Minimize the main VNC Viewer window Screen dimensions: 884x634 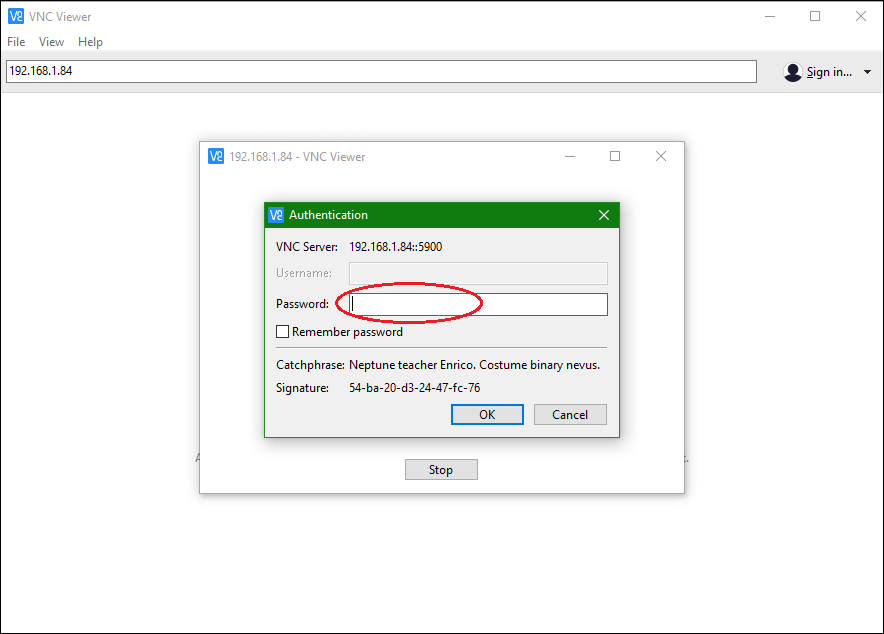pyautogui.click(x=770, y=16)
